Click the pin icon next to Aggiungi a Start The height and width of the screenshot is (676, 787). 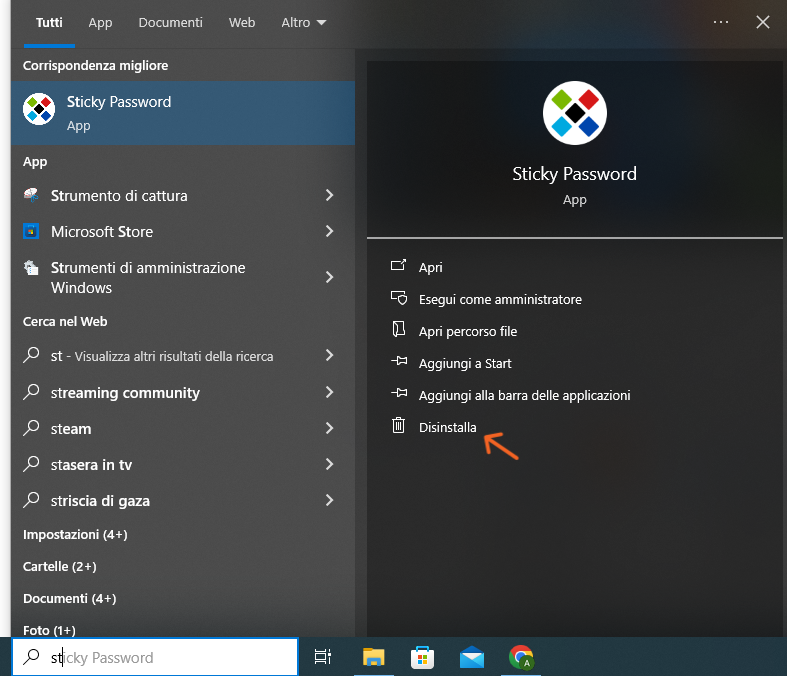click(399, 361)
